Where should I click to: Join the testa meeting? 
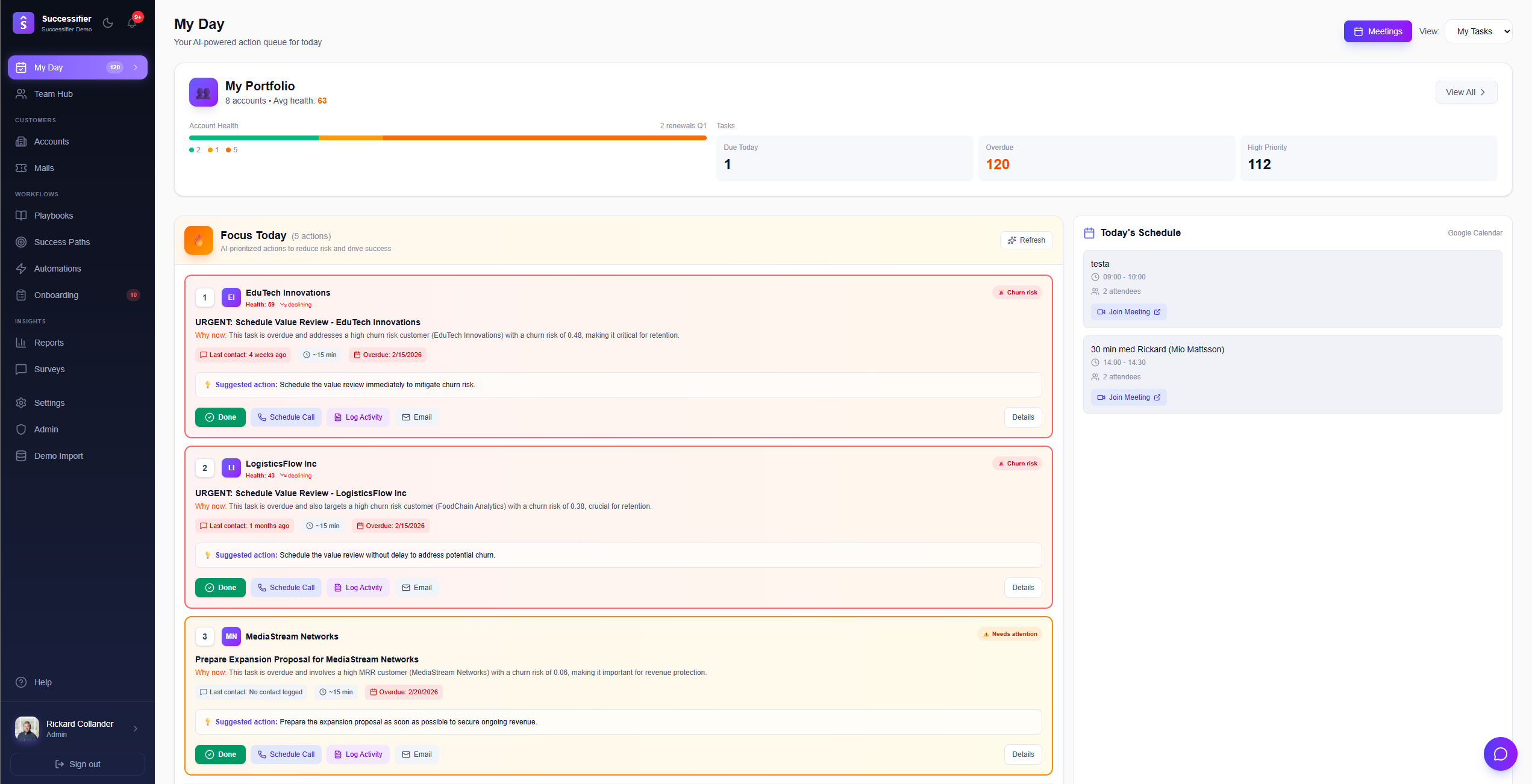point(1128,312)
